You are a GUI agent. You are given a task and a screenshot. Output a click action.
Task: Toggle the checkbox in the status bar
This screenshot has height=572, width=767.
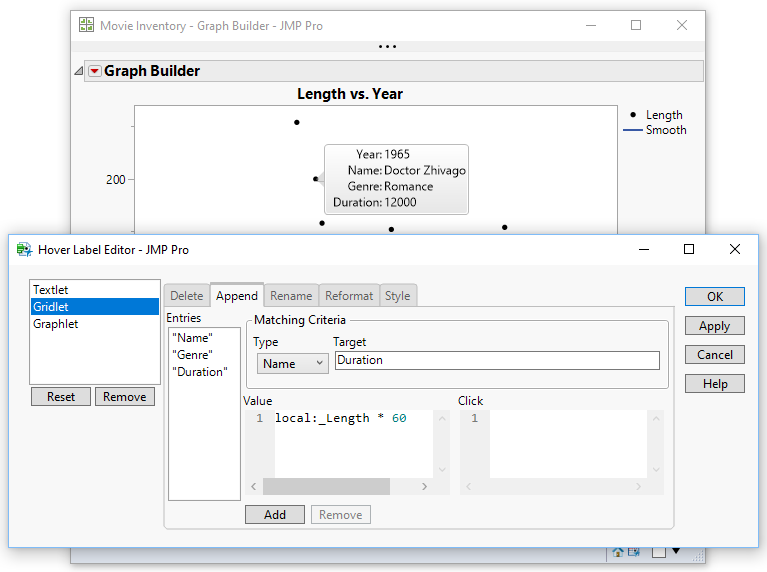point(659,551)
